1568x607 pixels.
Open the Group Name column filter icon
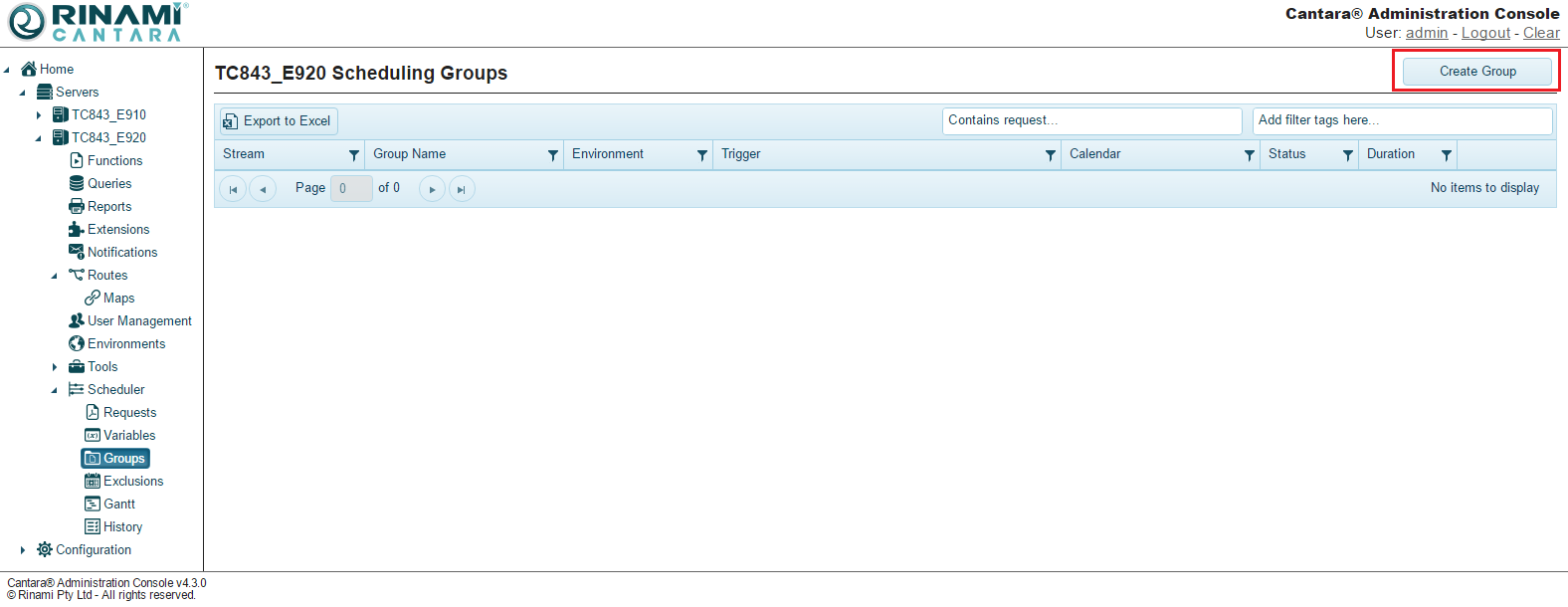click(x=552, y=155)
